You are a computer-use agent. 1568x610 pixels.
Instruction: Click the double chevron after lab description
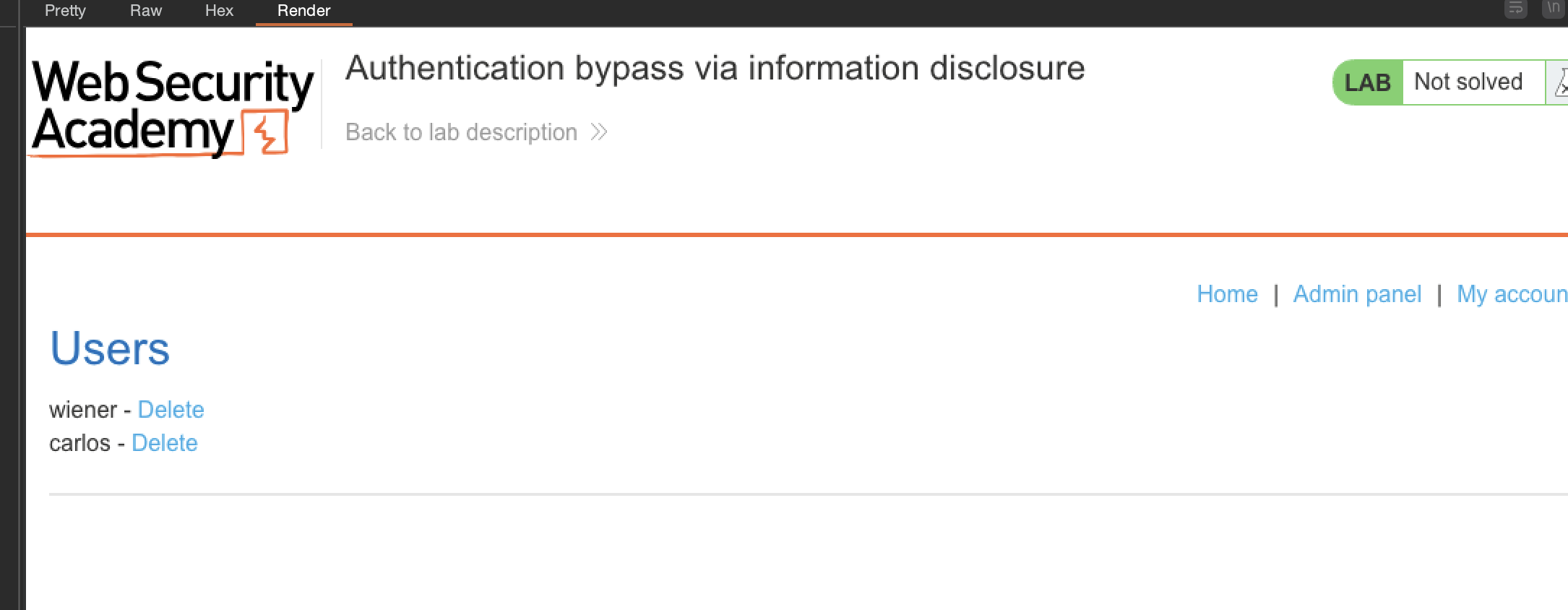pyautogui.click(x=599, y=132)
